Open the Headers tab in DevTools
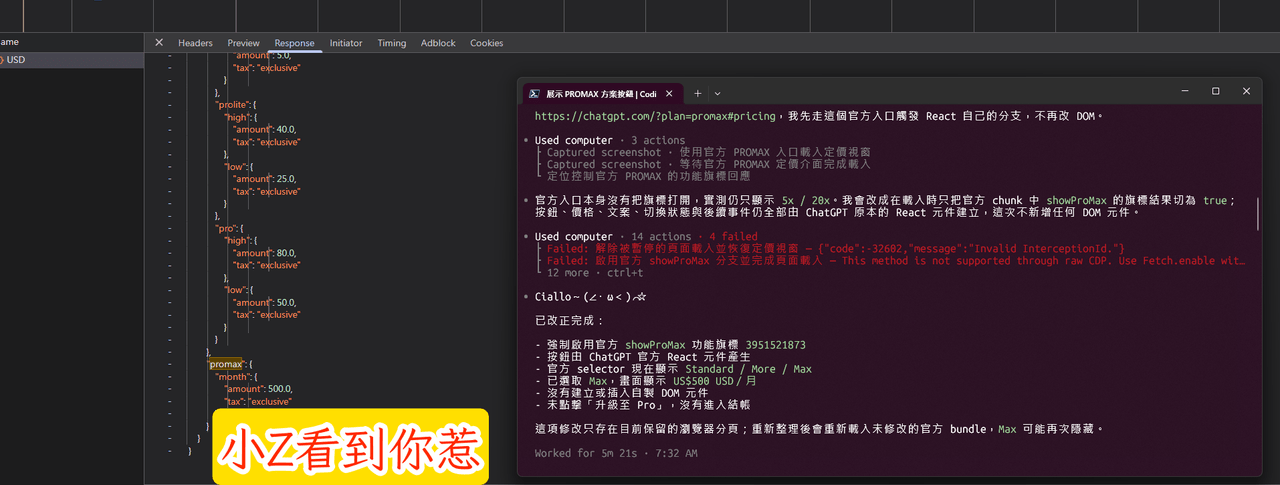 [x=195, y=43]
